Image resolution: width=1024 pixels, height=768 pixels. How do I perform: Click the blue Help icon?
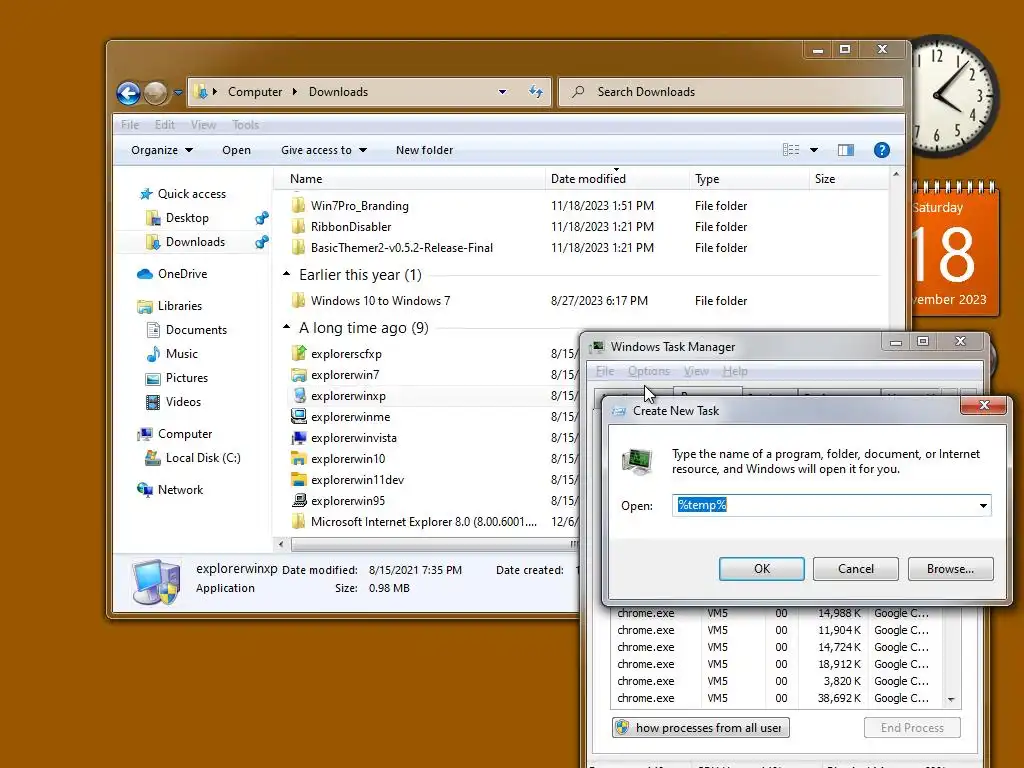882,150
